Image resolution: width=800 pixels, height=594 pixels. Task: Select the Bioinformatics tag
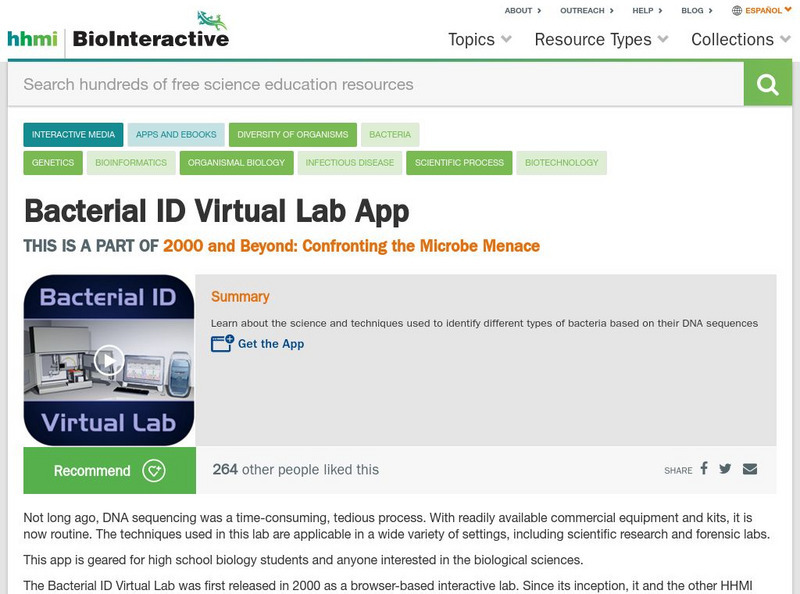tap(131, 163)
